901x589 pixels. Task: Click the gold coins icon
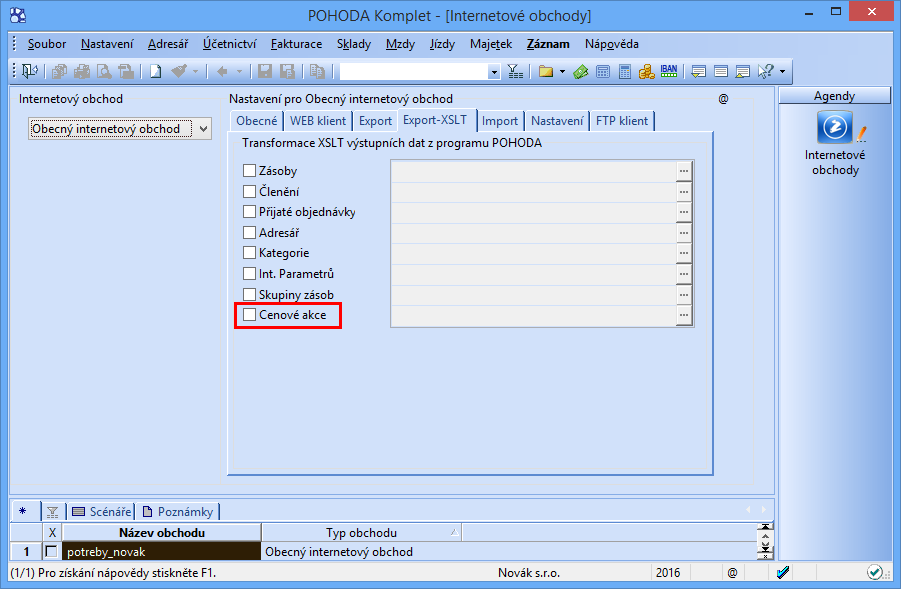646,71
